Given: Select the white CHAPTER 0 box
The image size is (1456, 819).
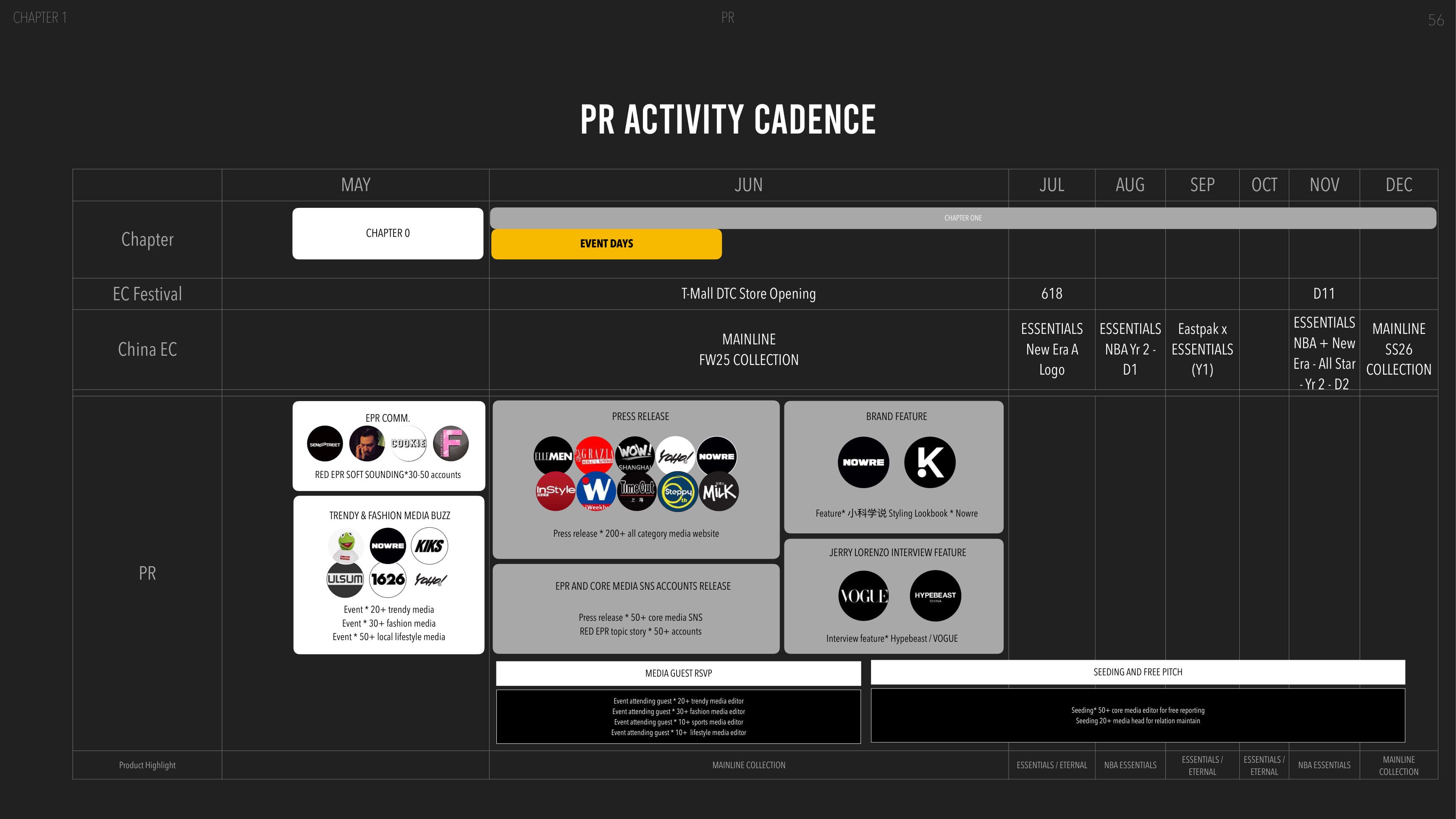Looking at the screenshot, I should click(x=388, y=234).
